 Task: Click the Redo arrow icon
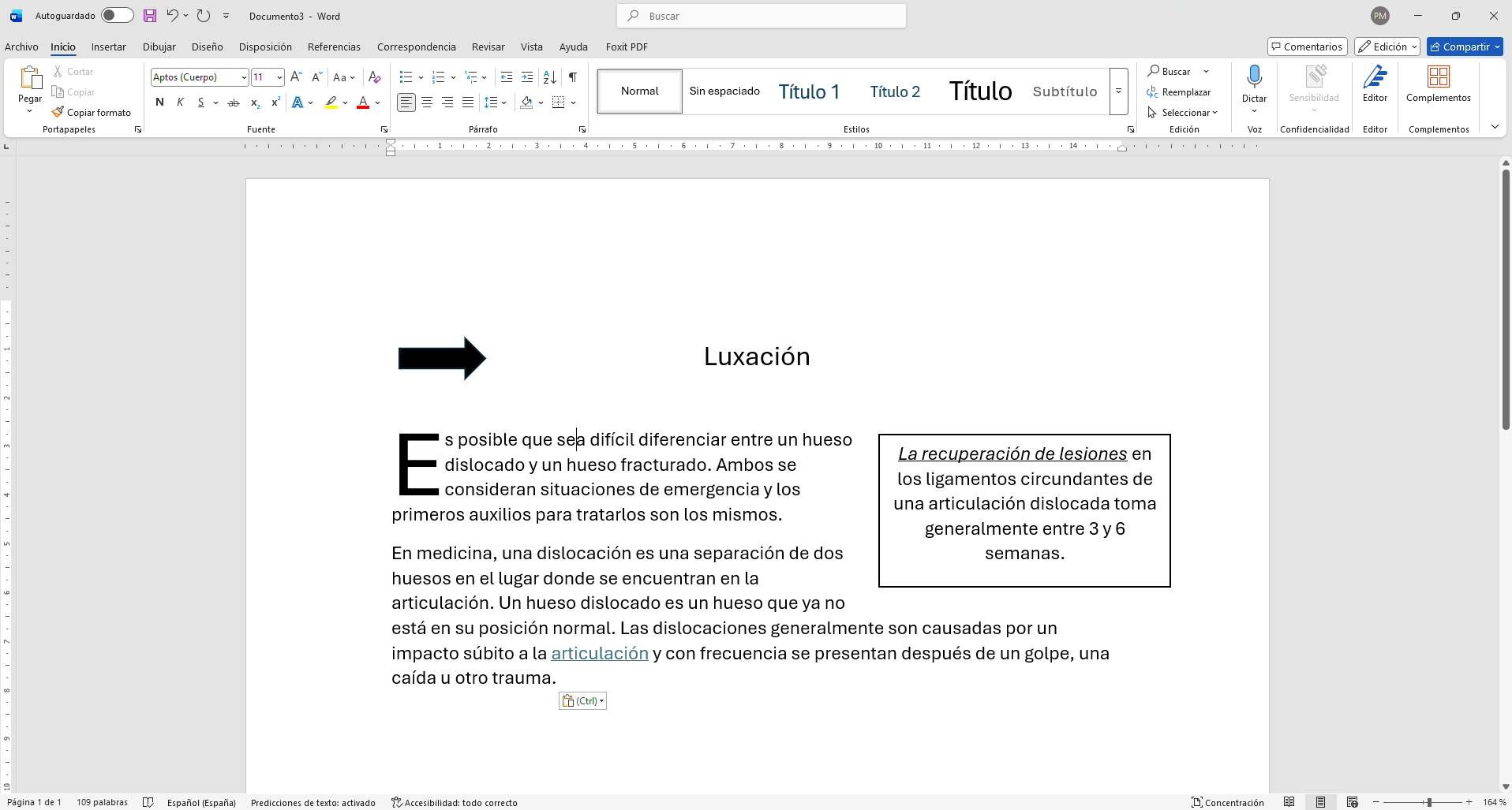tap(204, 16)
